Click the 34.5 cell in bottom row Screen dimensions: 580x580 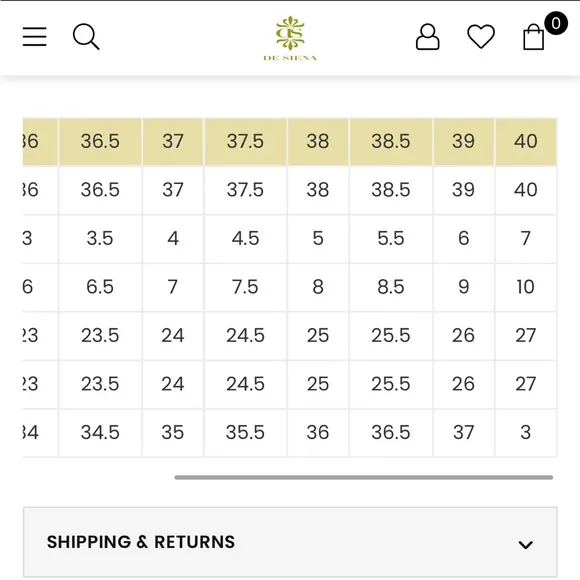(x=100, y=432)
